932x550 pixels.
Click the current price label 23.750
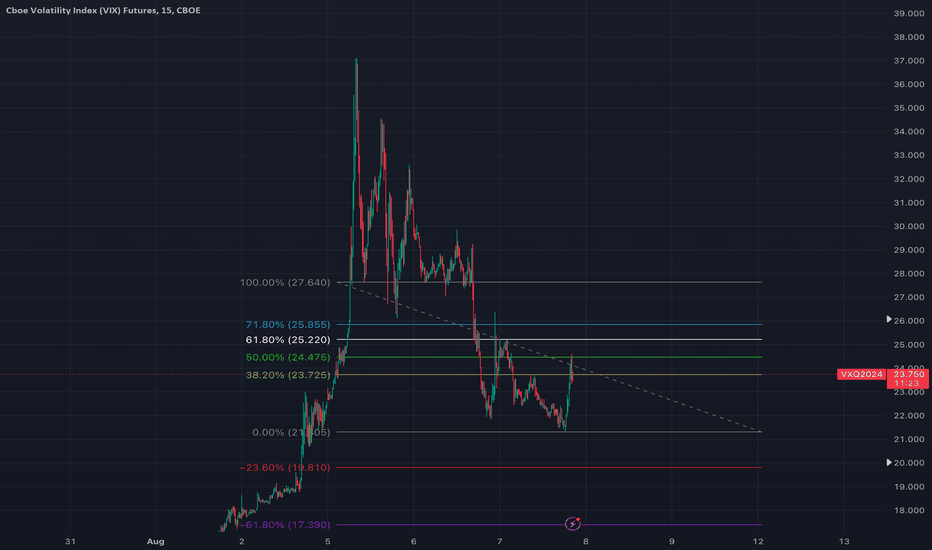point(909,374)
